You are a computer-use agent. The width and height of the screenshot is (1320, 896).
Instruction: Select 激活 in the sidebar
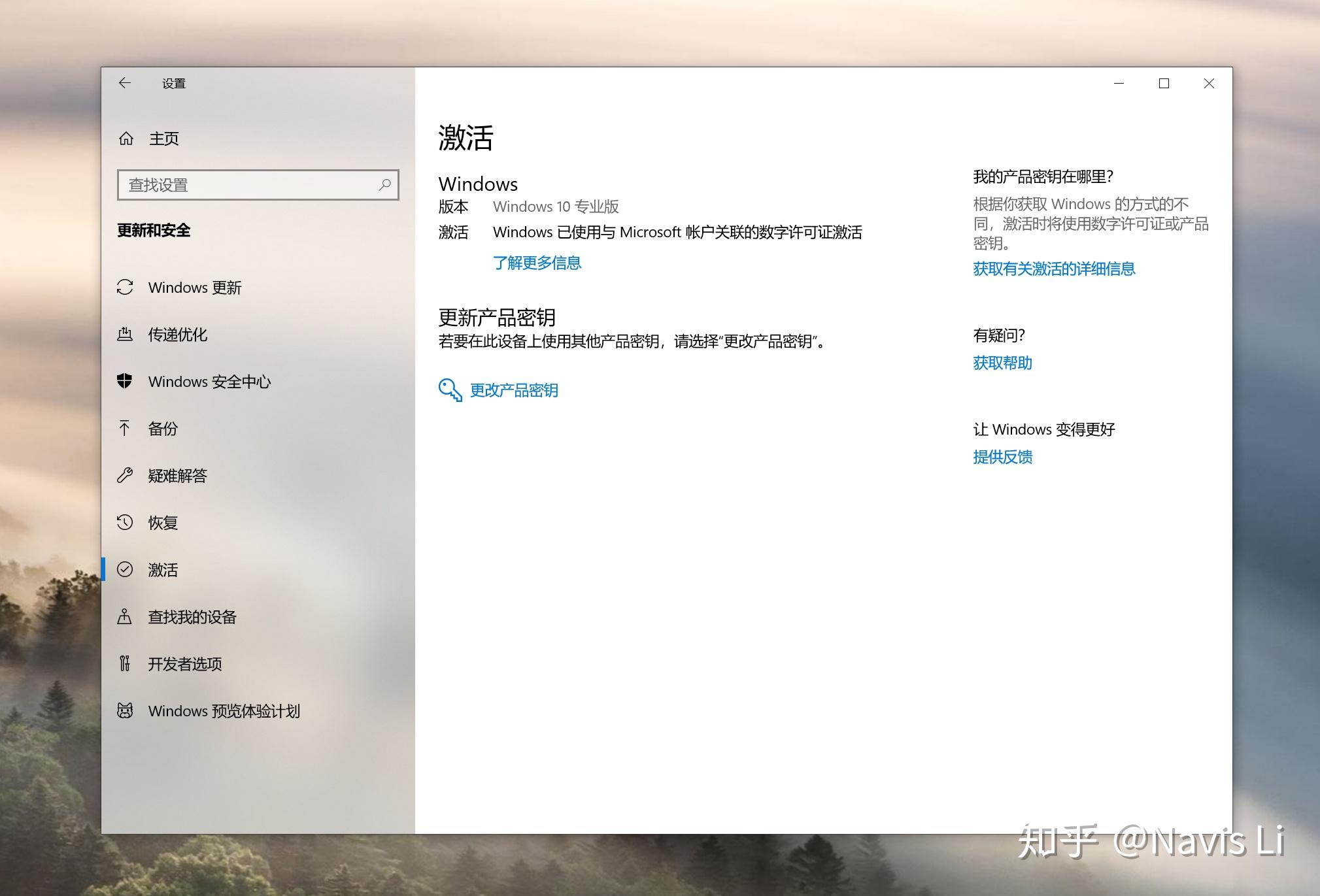(x=258, y=570)
